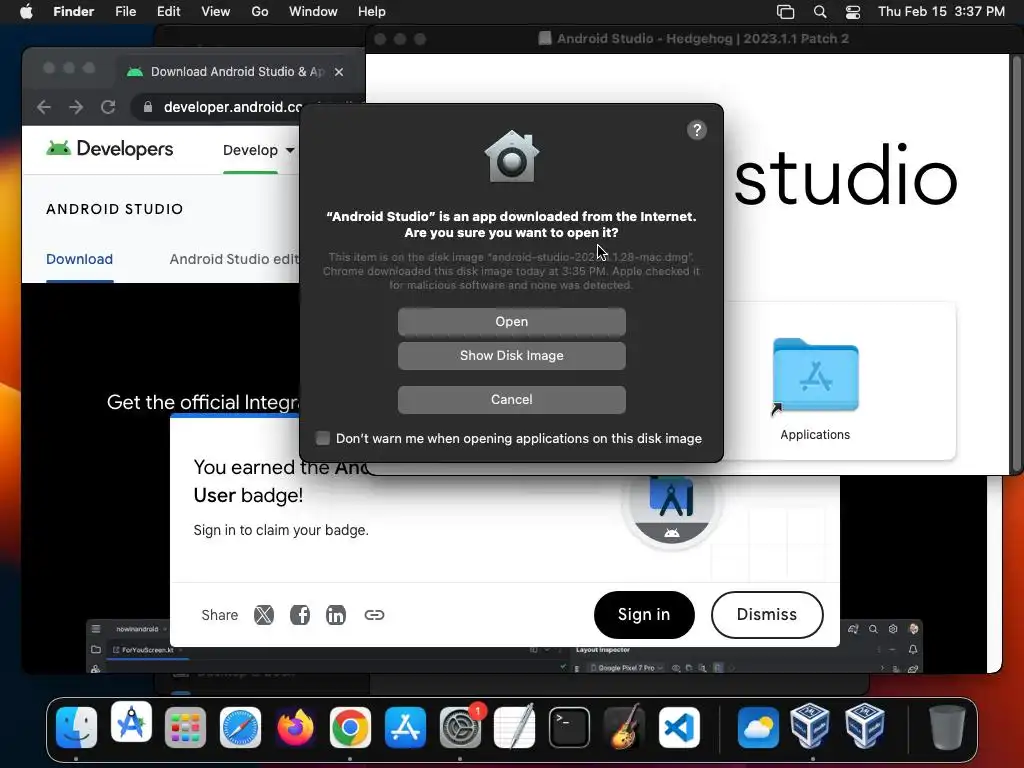The image size is (1024, 768).
Task: Share the badge on LinkedIn
Action: (x=336, y=615)
